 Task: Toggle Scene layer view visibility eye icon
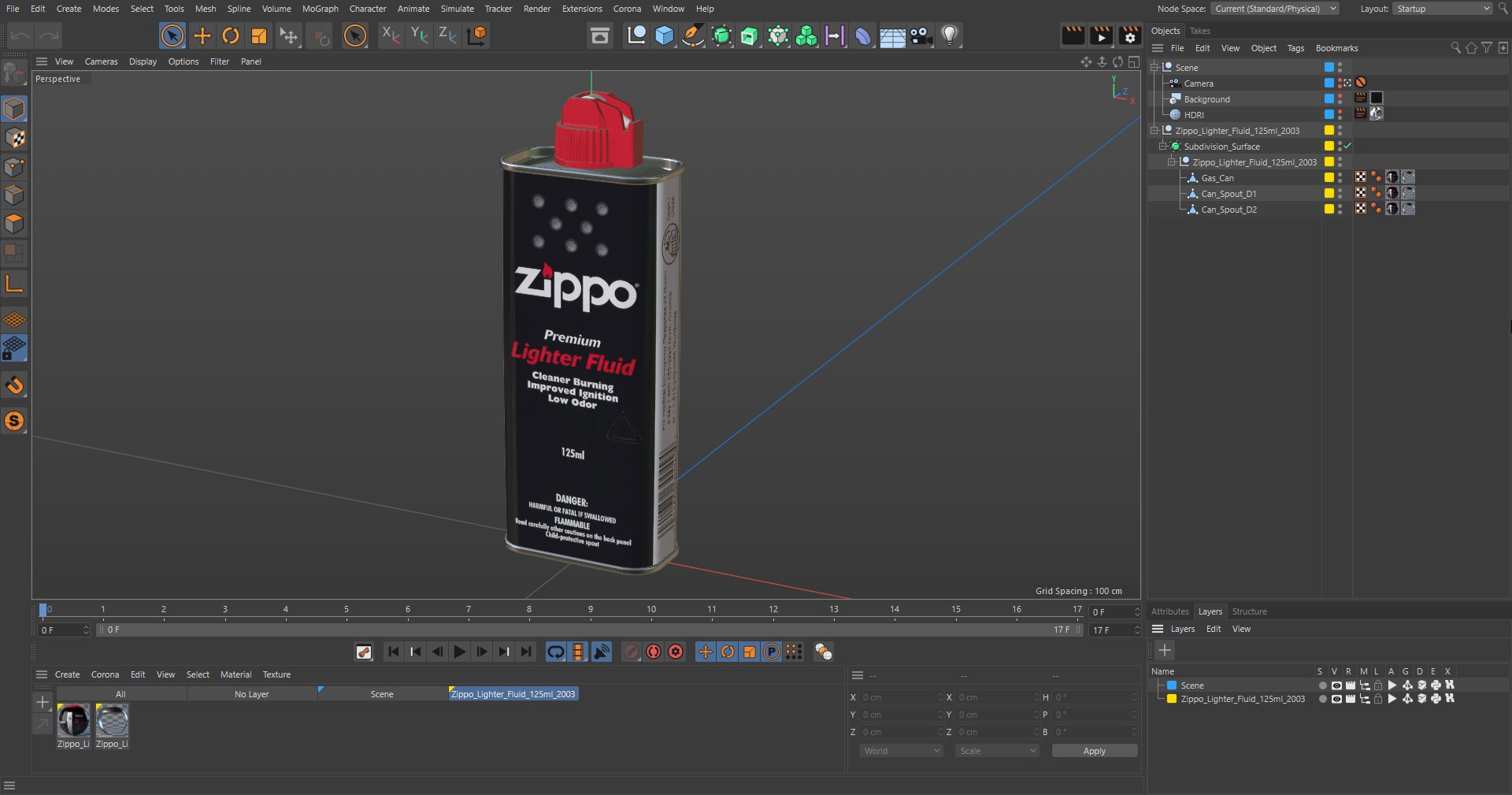tap(1336, 685)
